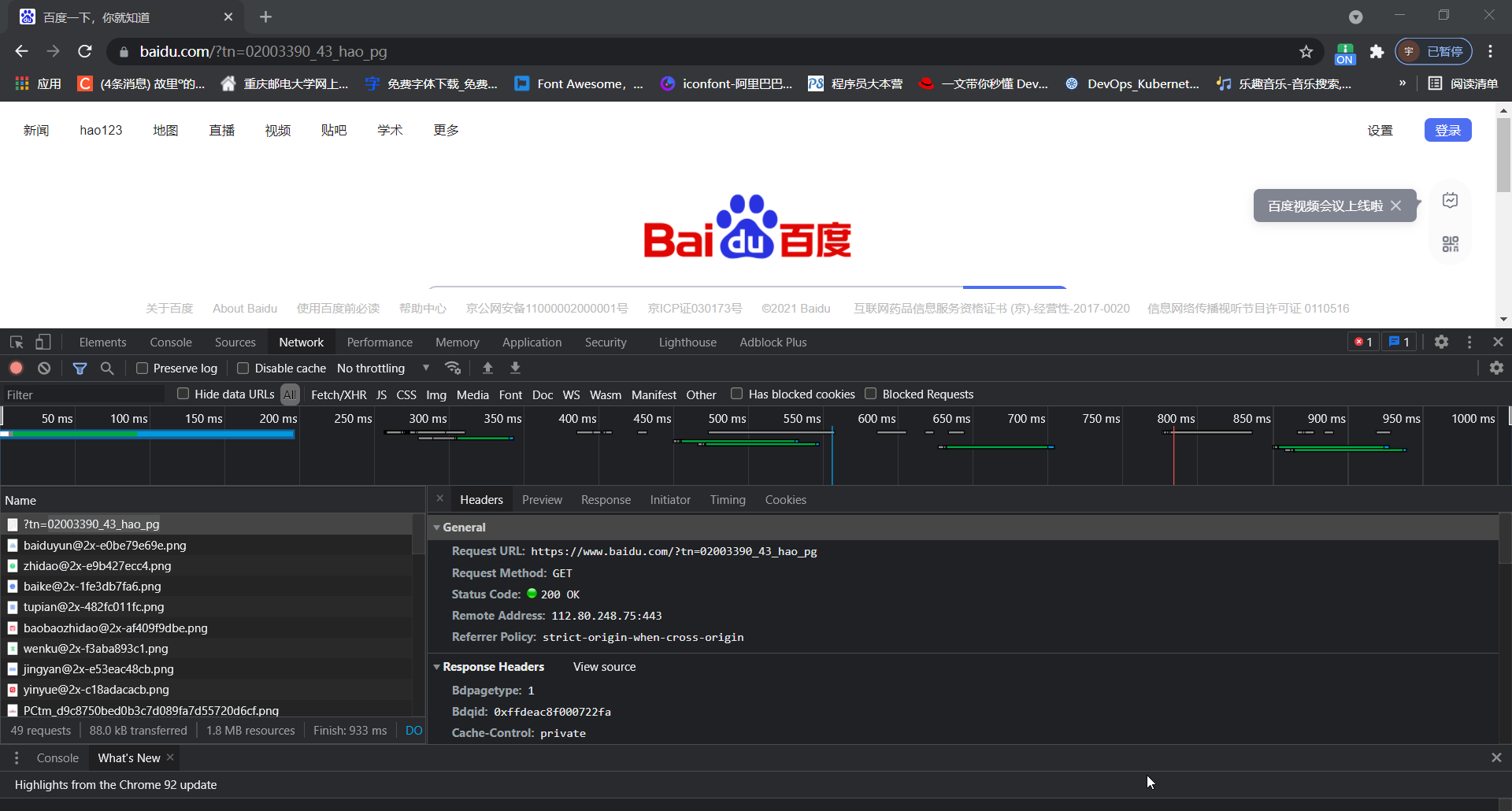Open DevTools settings gear icon
Viewport: 1512px width, 811px height.
tap(1441, 342)
